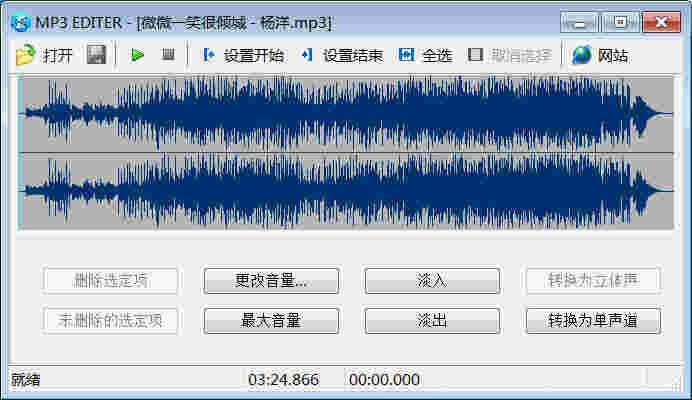Click inside the lower channel waveform
Viewport: 692px width, 400px height.
tap(346, 192)
